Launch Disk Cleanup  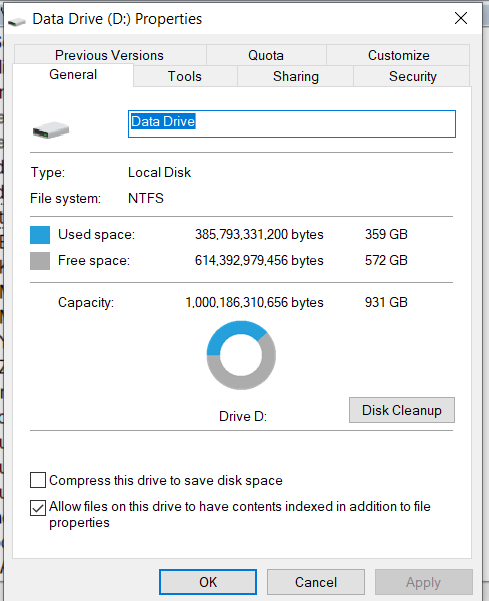402,410
